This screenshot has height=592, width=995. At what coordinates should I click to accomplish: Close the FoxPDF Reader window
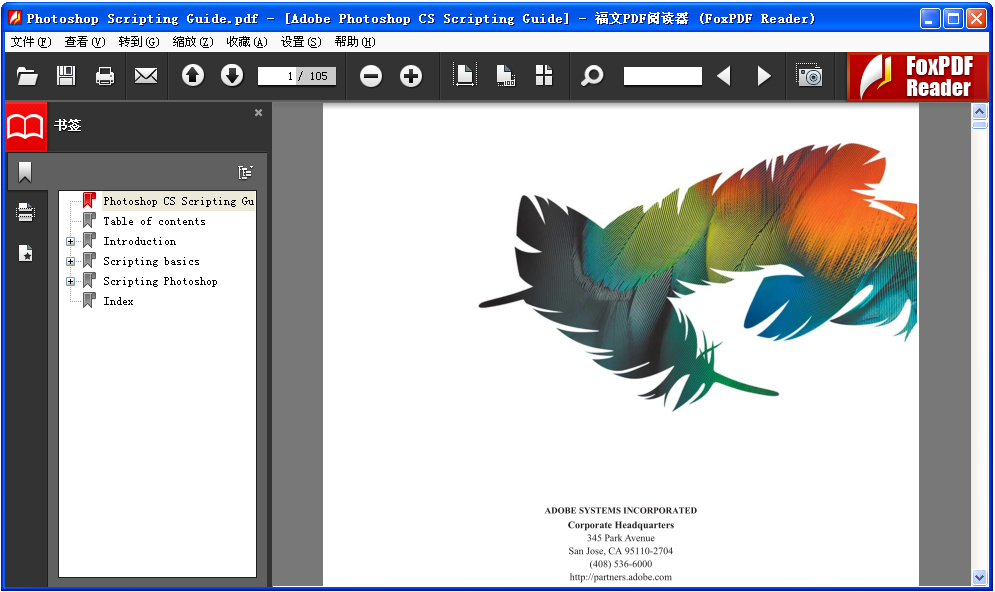click(x=976, y=18)
